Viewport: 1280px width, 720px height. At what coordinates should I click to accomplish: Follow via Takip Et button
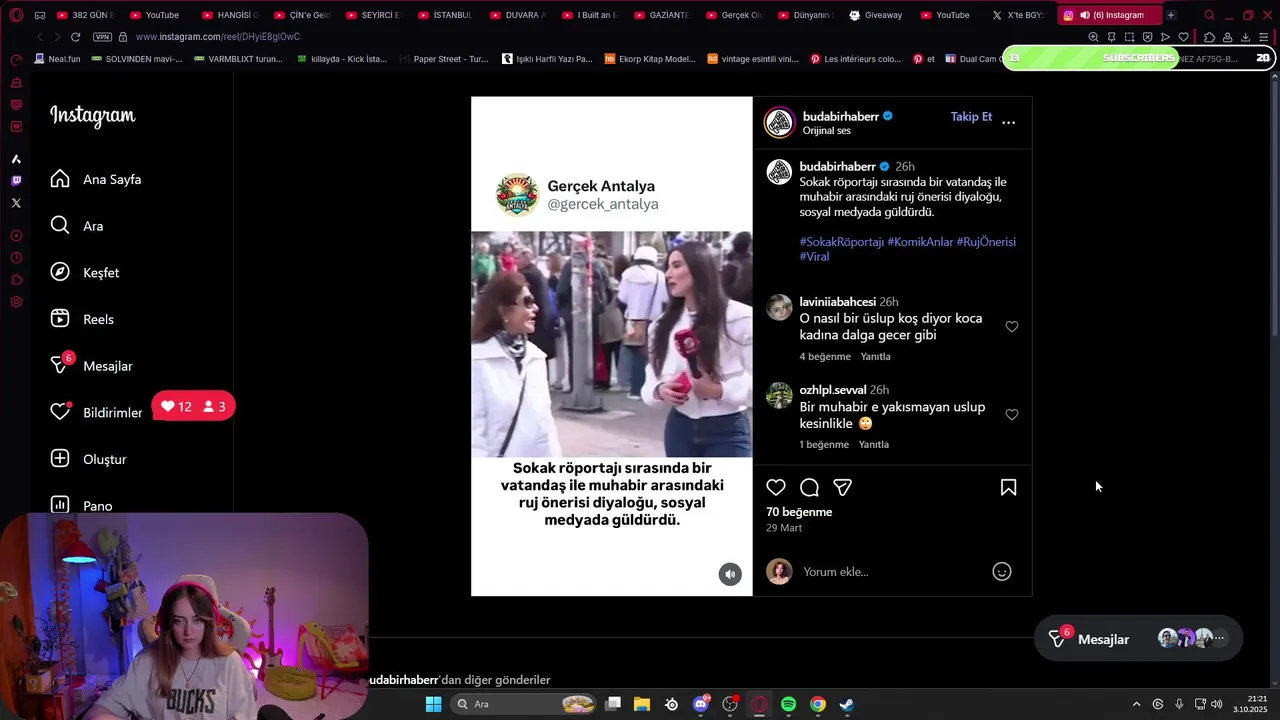coord(971,117)
